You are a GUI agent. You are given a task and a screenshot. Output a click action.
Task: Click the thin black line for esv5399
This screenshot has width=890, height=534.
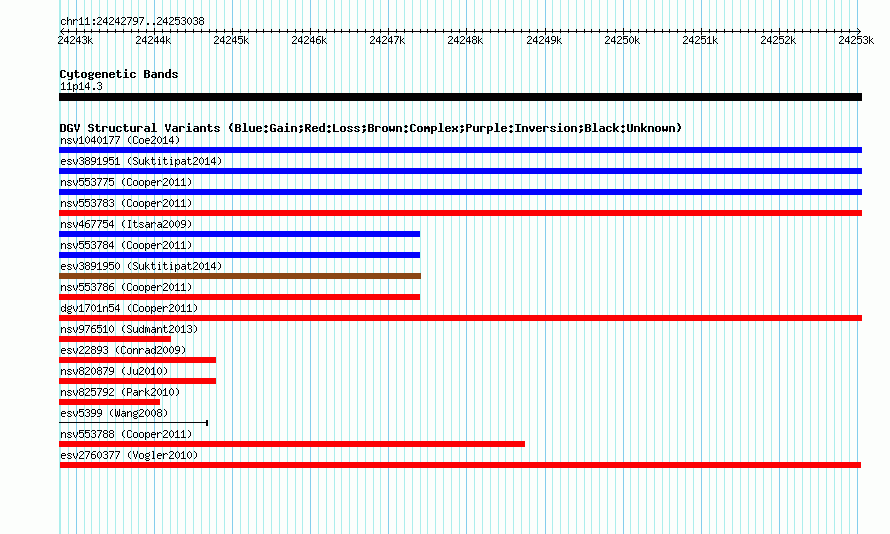(x=133, y=423)
